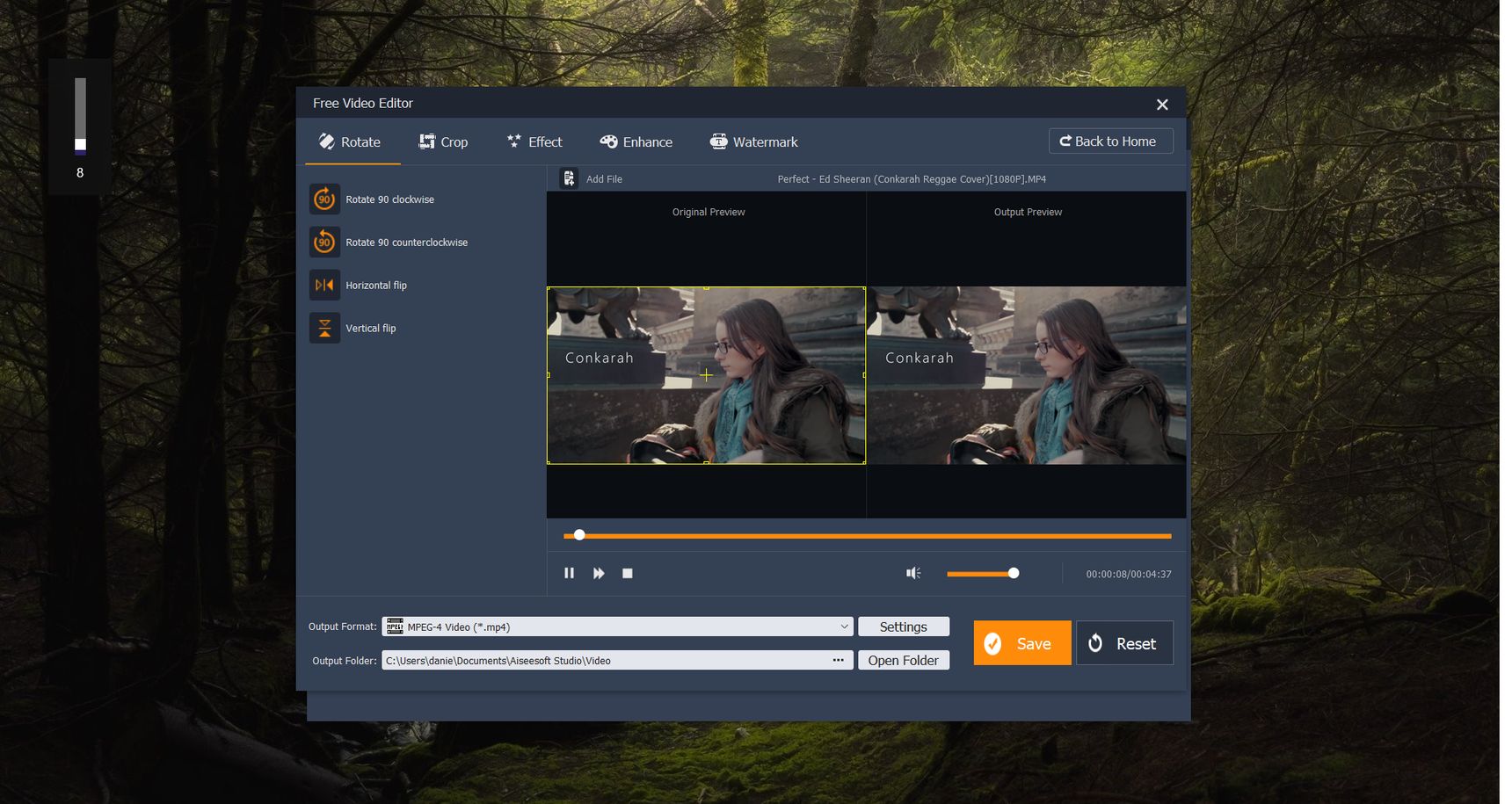
Task: Click the crop center crosshair marker
Action: pyautogui.click(x=706, y=375)
